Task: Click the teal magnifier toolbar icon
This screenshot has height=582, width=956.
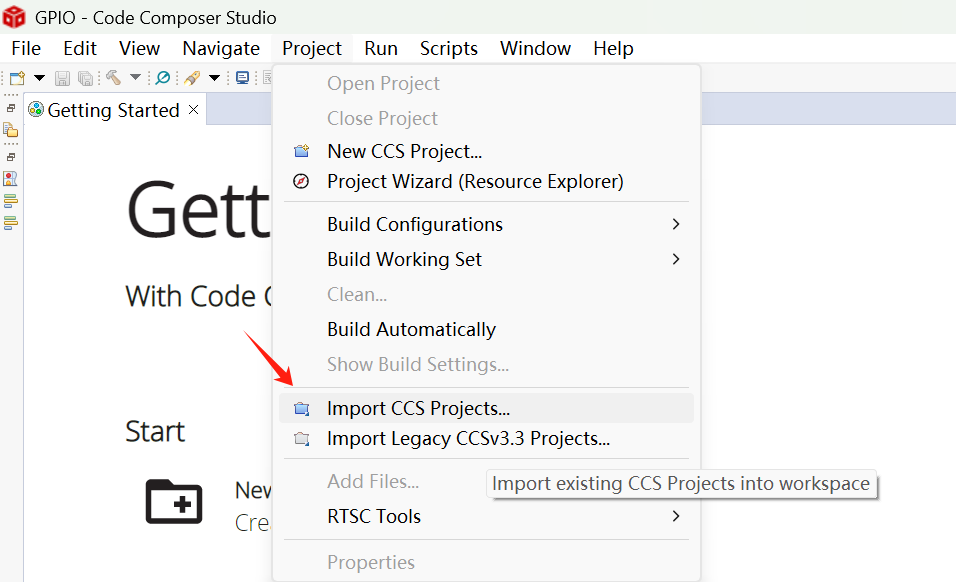Action: click(x=162, y=78)
